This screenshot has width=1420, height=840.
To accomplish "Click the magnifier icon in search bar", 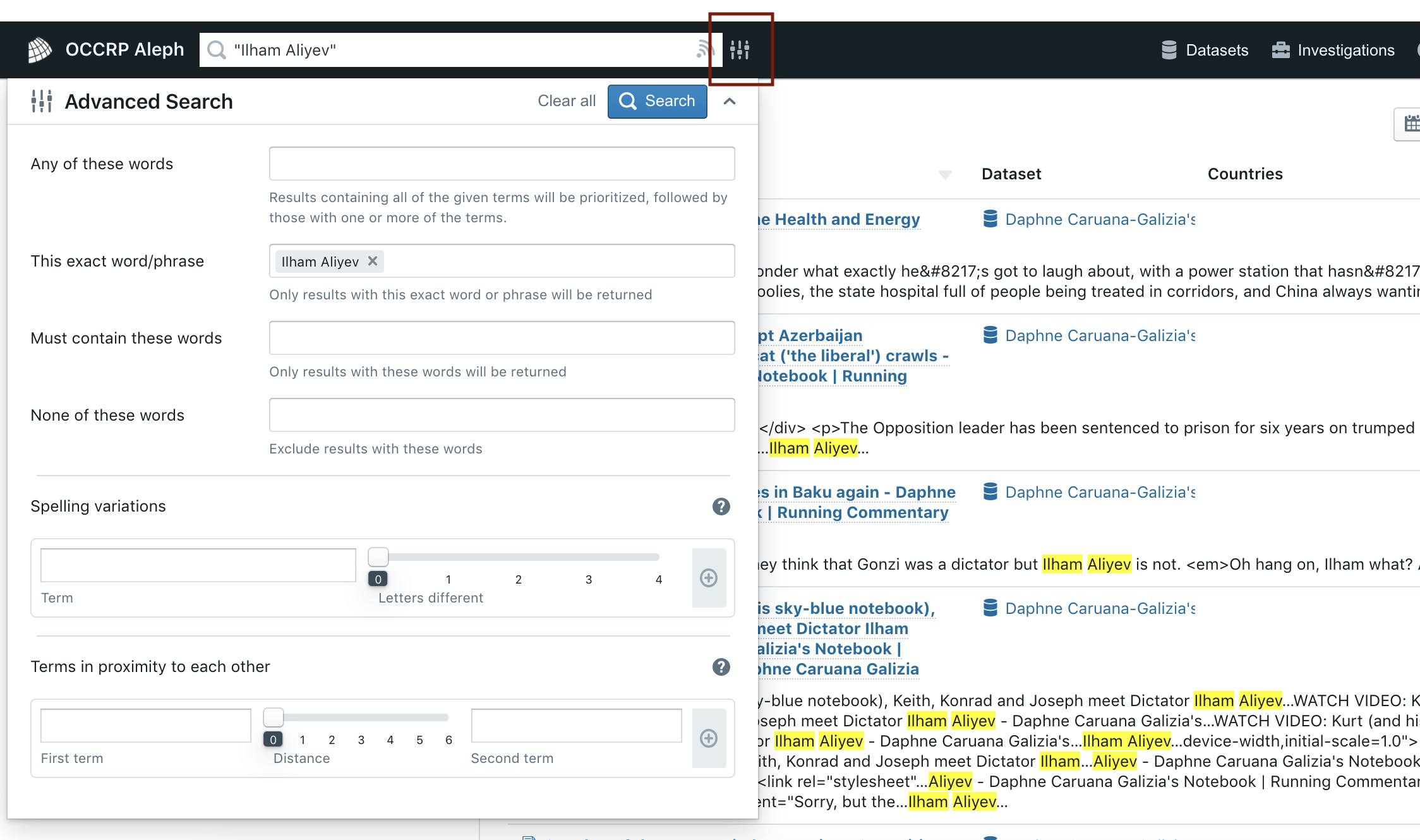I will click(x=217, y=50).
